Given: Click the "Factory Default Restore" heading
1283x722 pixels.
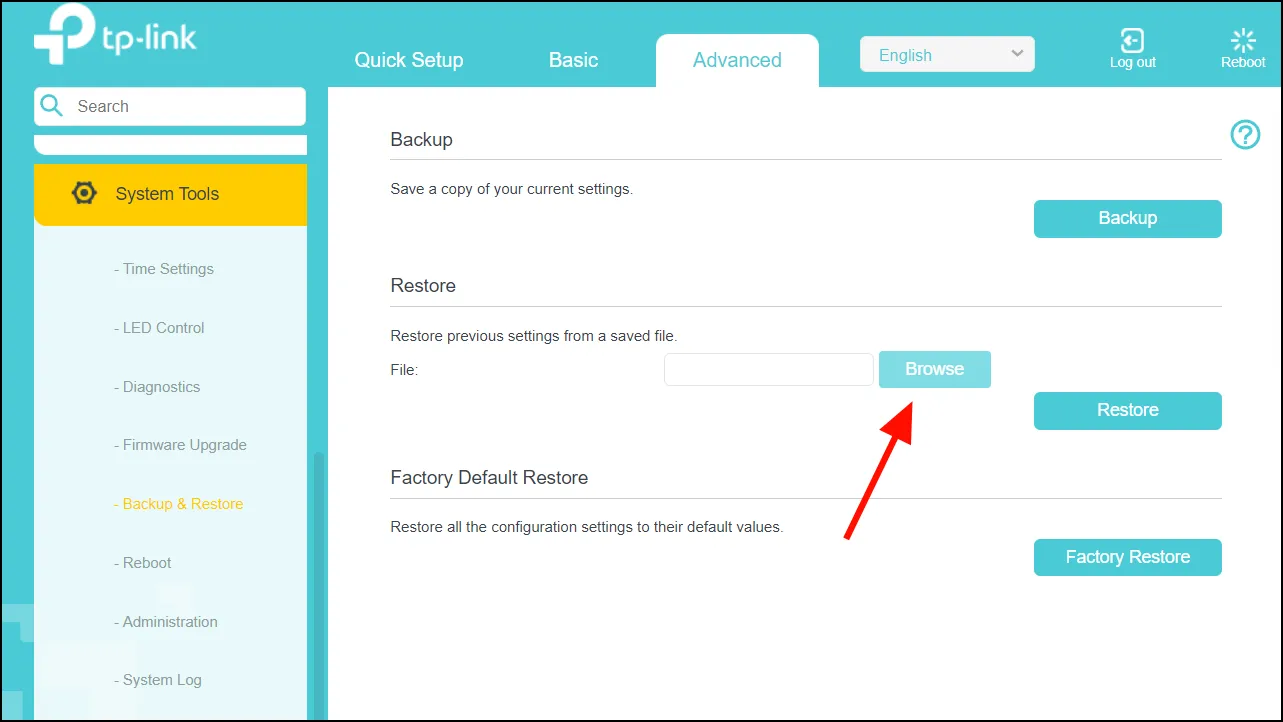Looking at the screenshot, I should [x=489, y=477].
